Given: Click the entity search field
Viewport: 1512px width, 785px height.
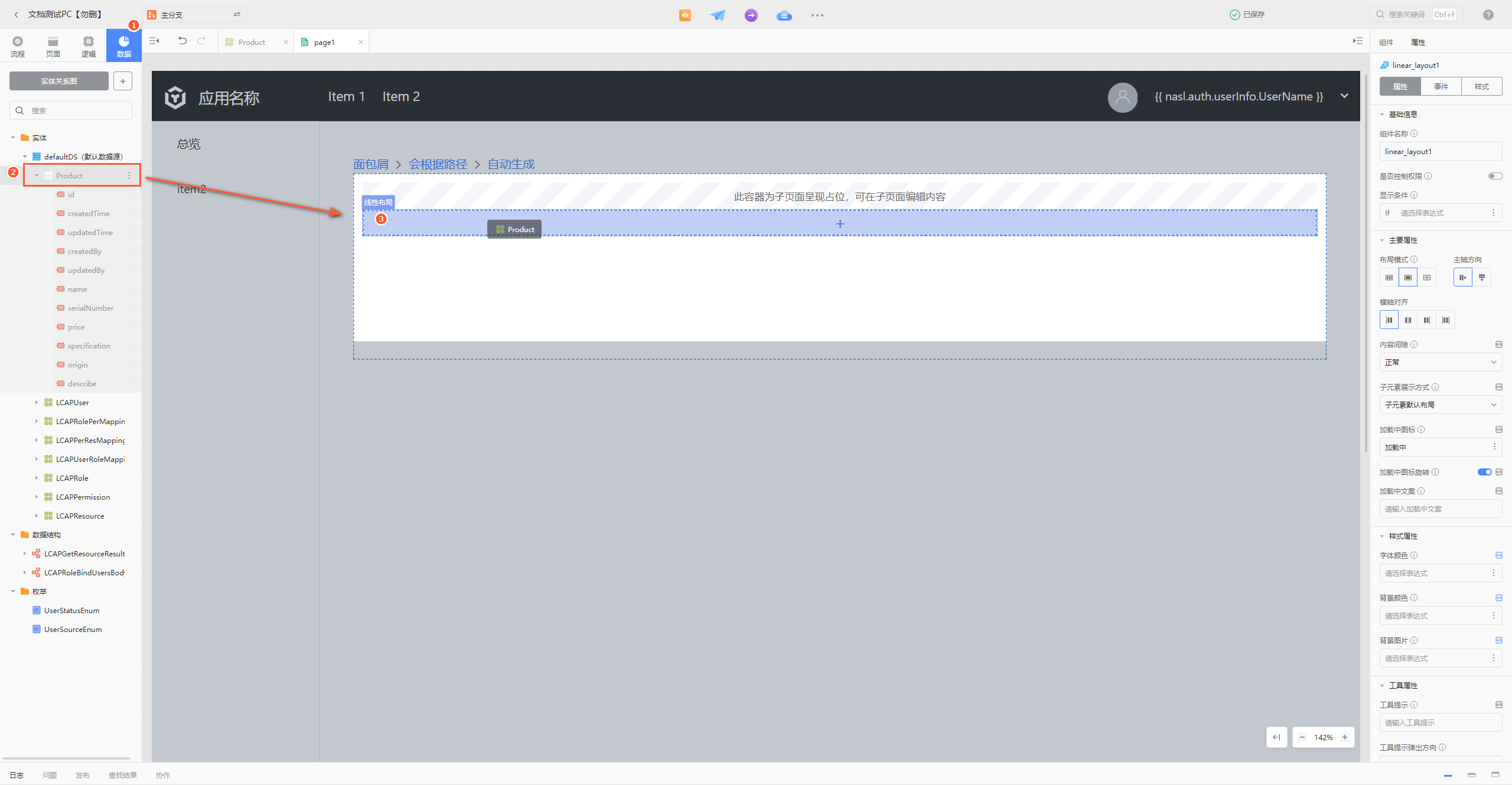Looking at the screenshot, I should (x=71, y=110).
